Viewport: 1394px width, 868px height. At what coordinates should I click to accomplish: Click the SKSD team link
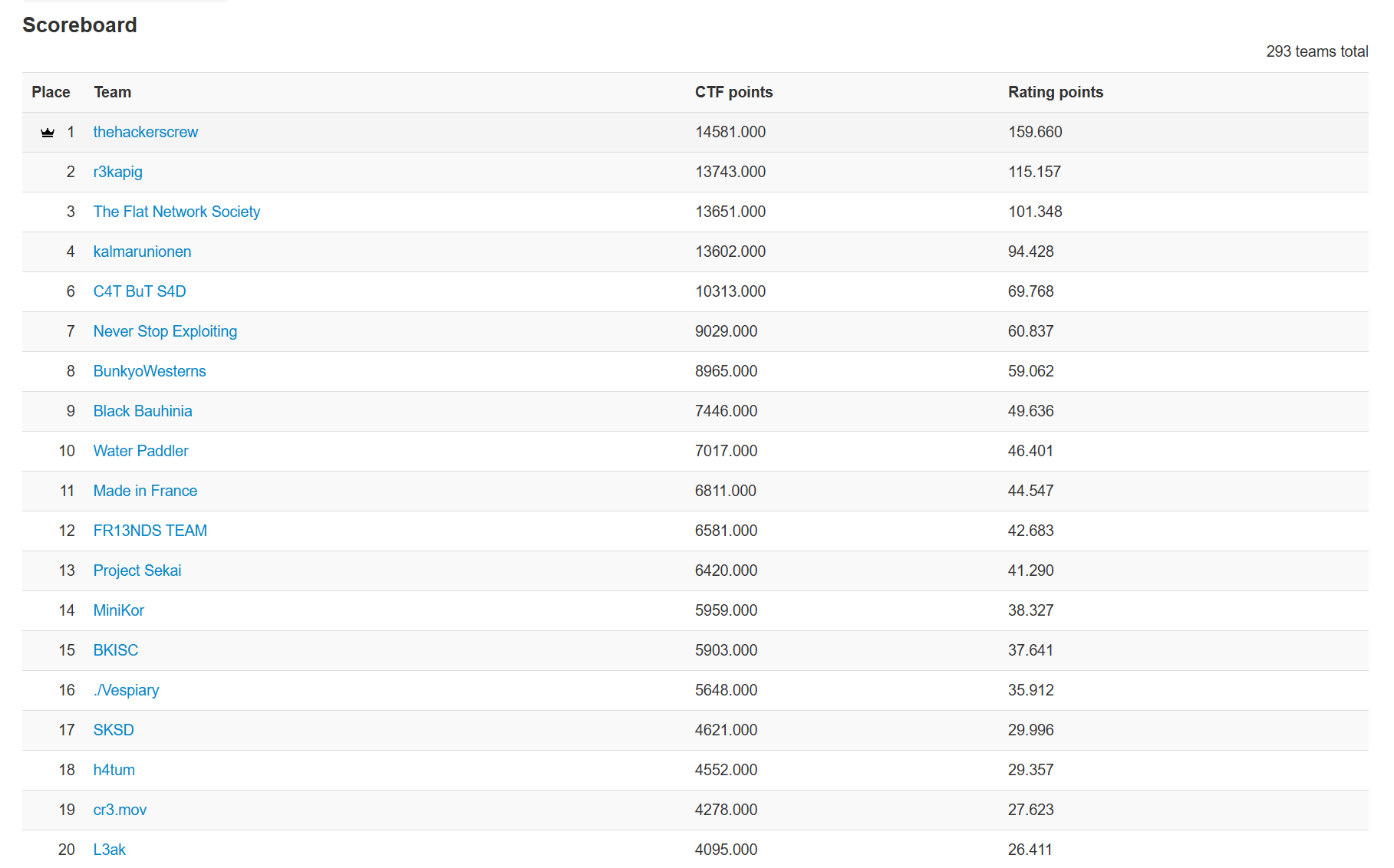(114, 730)
